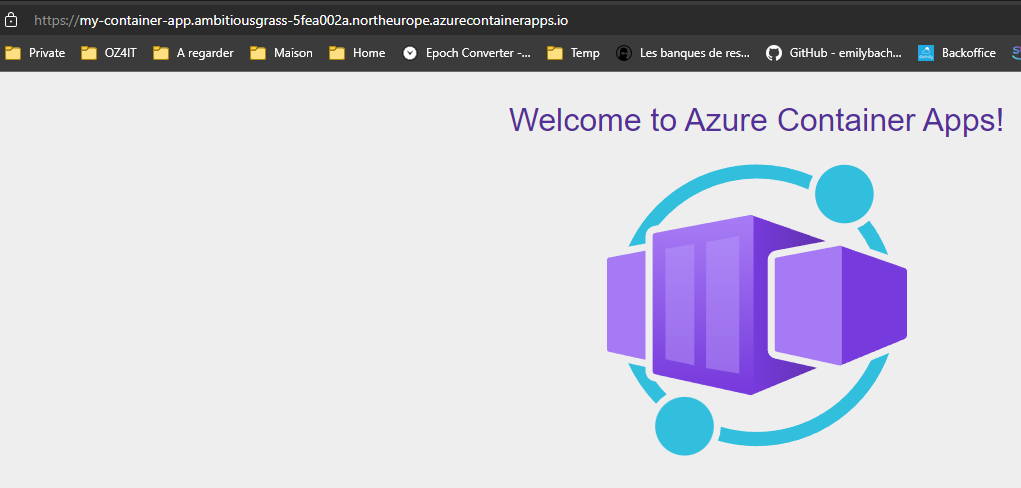The width and height of the screenshot is (1021, 488).
Task: Click the GitHub octocat icon
Action: coord(773,53)
